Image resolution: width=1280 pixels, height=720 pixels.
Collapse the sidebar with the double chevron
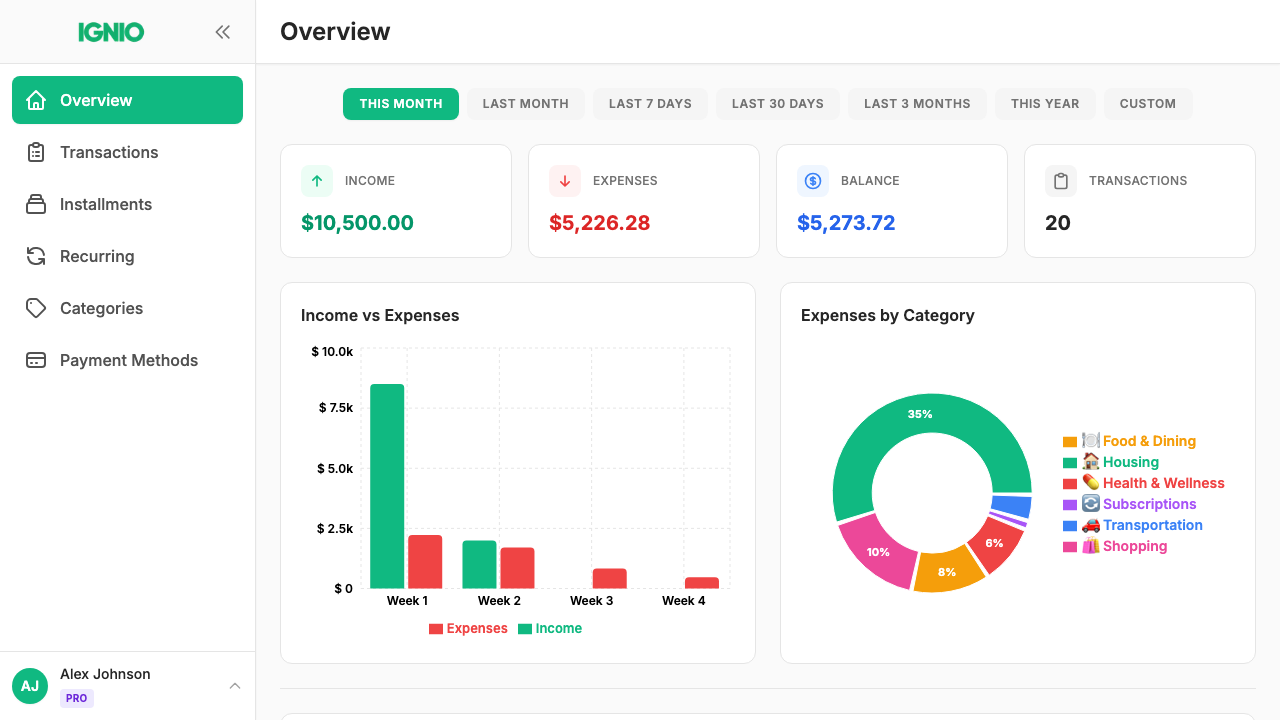[x=222, y=31]
